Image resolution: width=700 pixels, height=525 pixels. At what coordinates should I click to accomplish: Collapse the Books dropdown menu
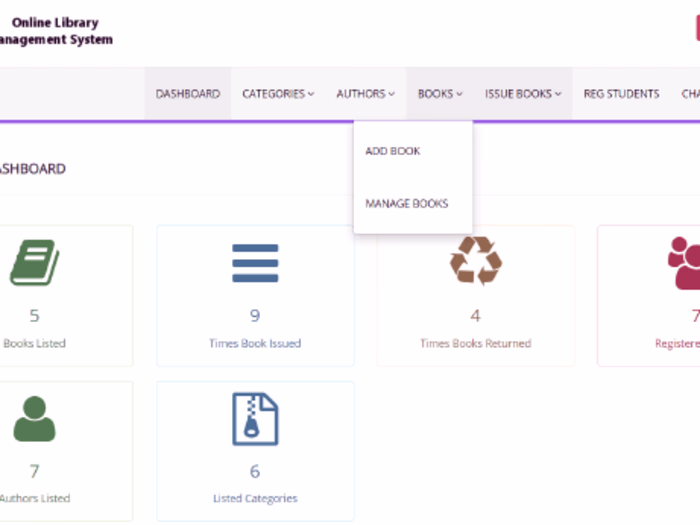[x=440, y=94]
